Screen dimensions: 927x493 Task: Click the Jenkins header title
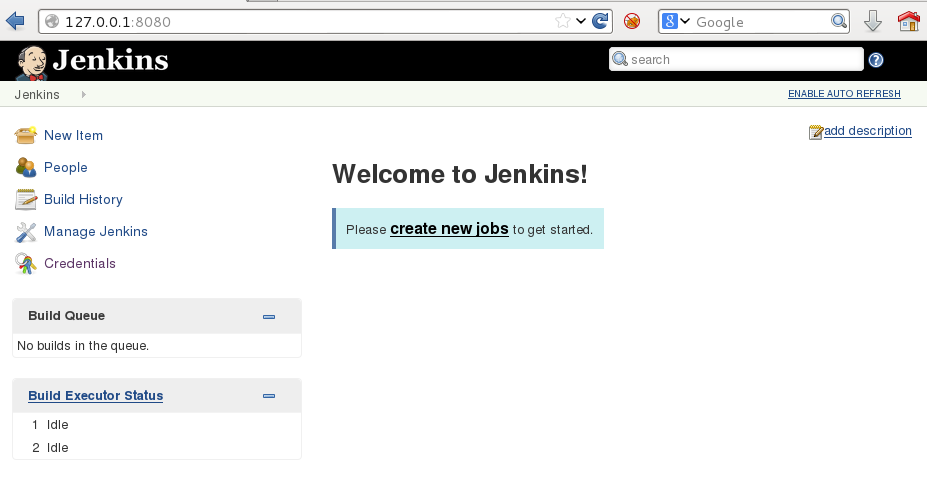111,60
